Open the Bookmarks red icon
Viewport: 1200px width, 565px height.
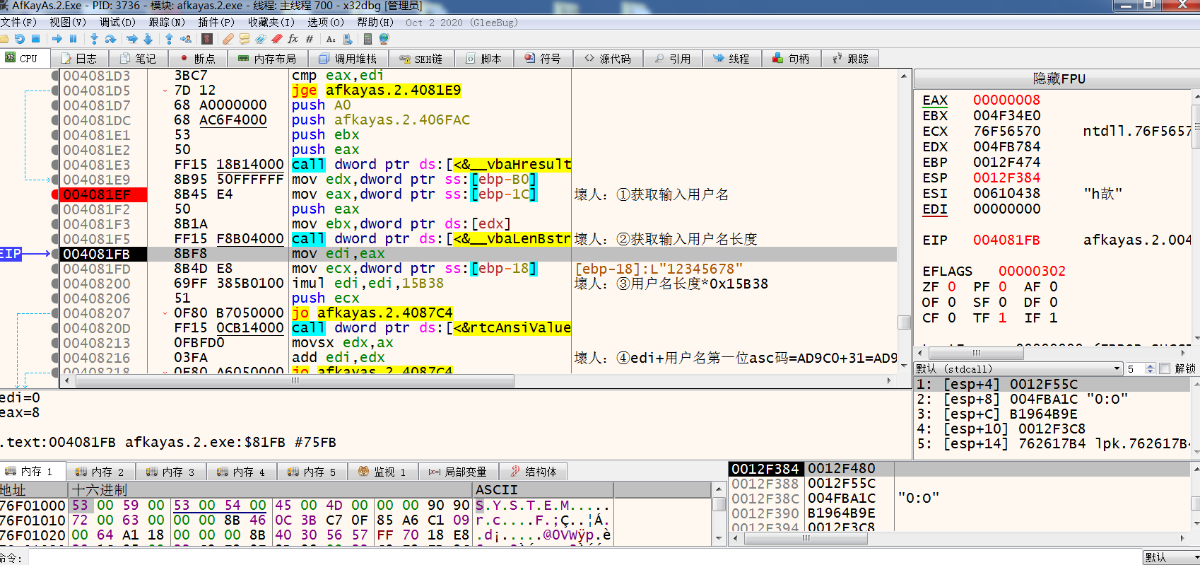[x=277, y=39]
